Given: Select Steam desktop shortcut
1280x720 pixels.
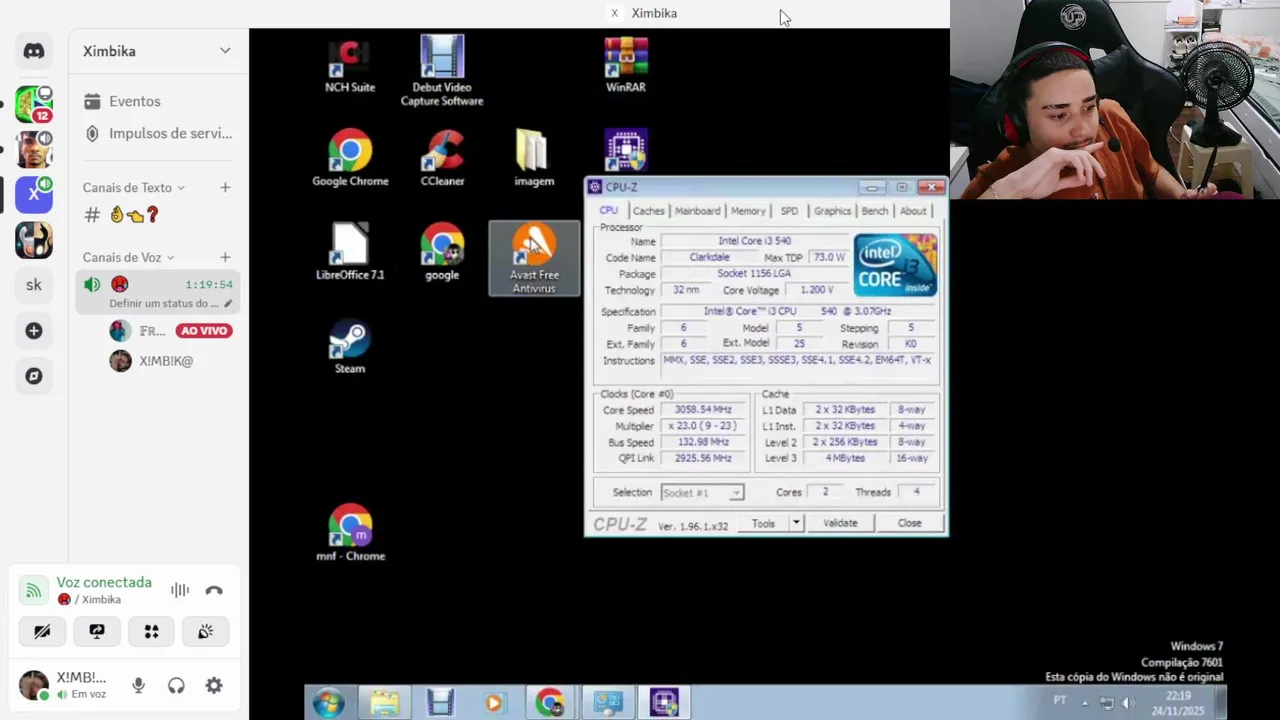Looking at the screenshot, I should coord(350,346).
